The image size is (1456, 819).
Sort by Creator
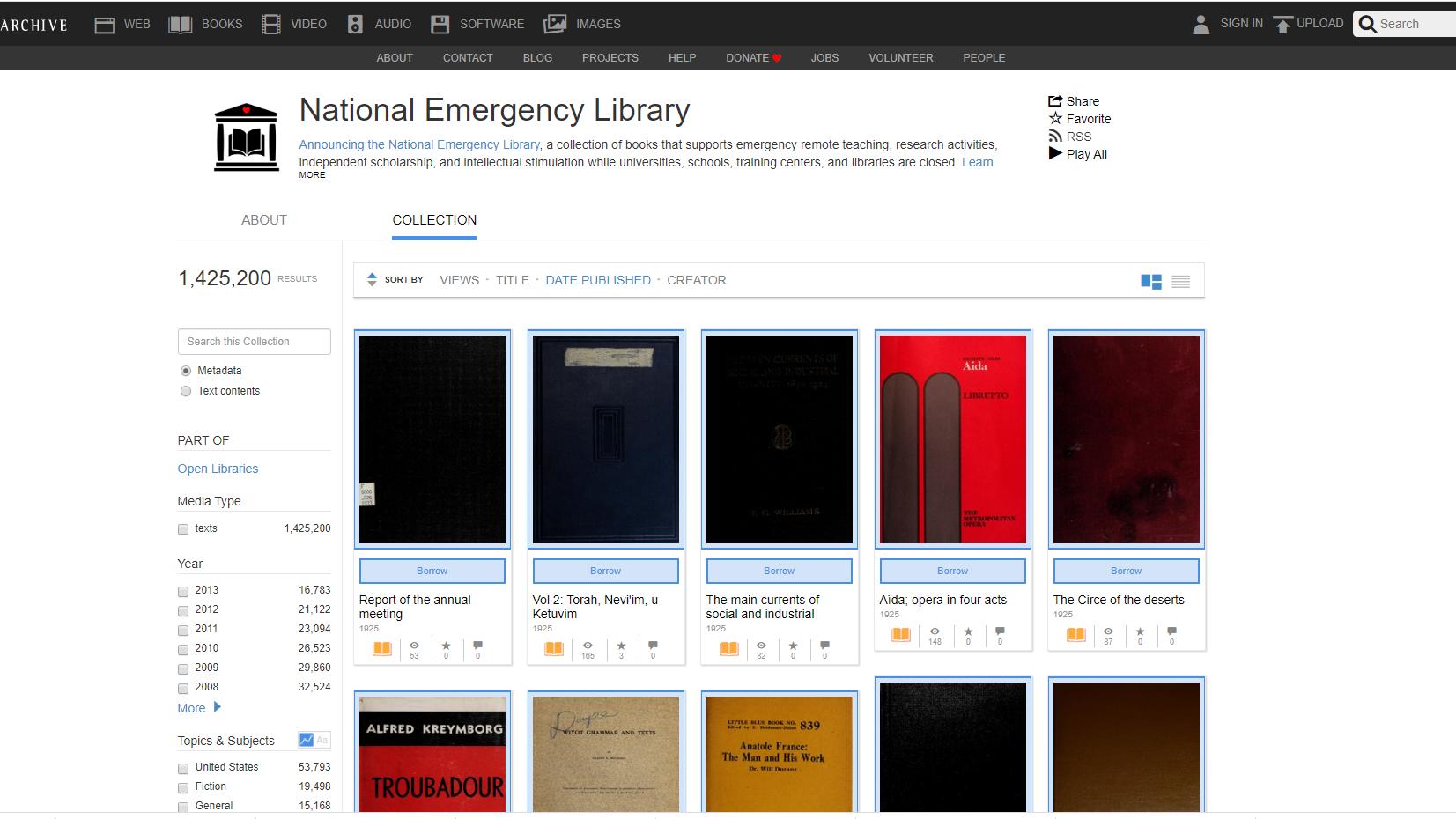point(697,280)
